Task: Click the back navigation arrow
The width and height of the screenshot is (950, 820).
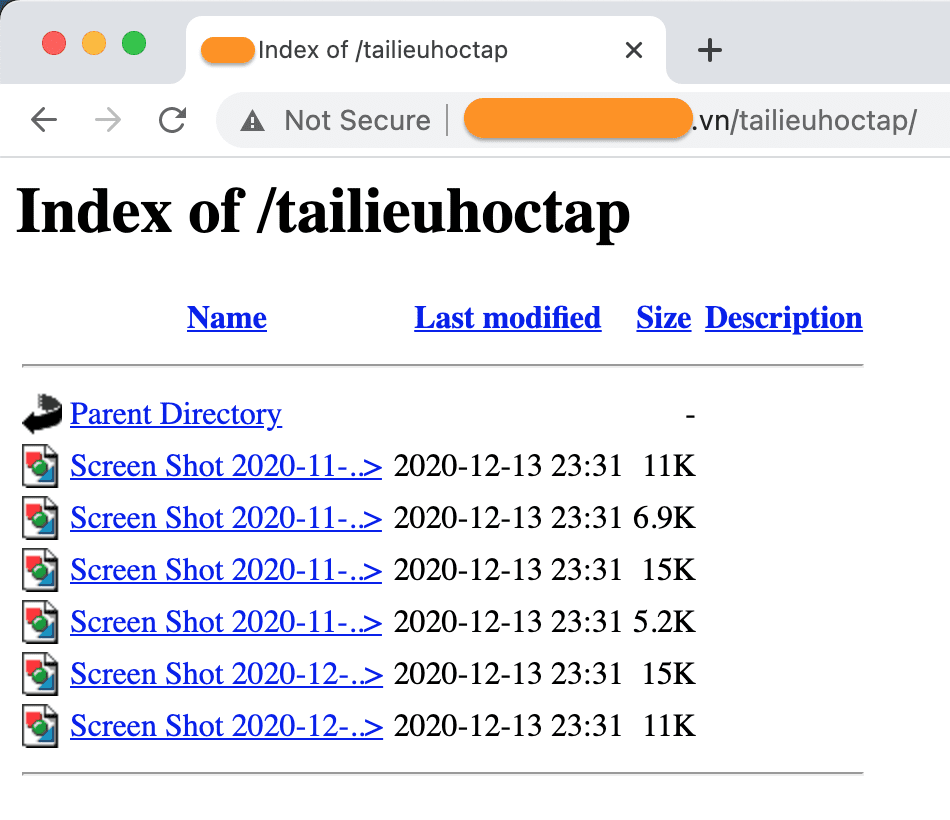Action: 44,120
